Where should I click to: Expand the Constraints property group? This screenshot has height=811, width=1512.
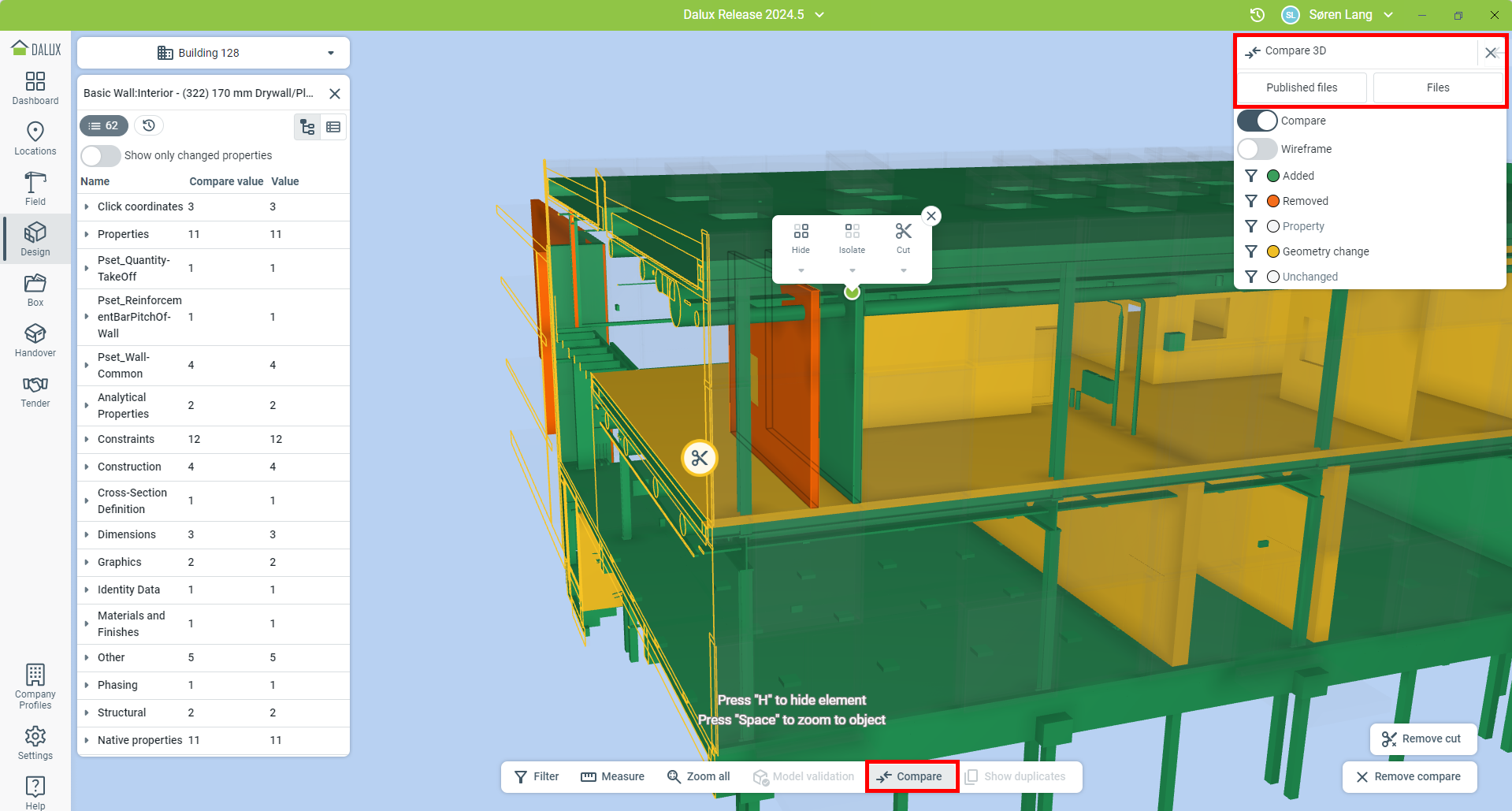point(87,439)
